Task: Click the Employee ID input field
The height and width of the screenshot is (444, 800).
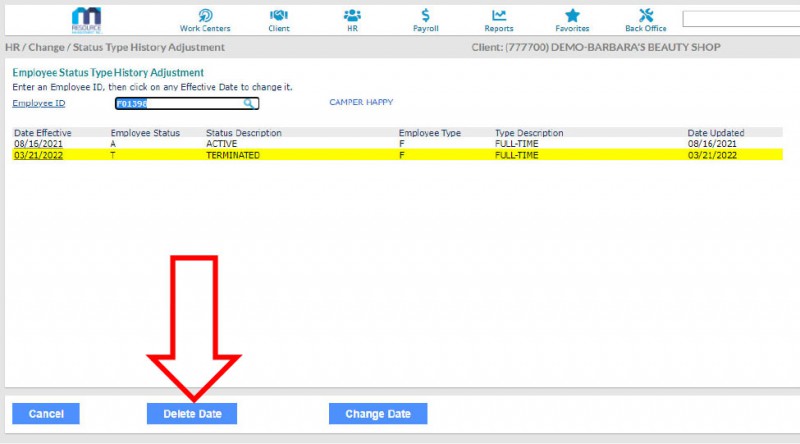Action: tap(178, 102)
